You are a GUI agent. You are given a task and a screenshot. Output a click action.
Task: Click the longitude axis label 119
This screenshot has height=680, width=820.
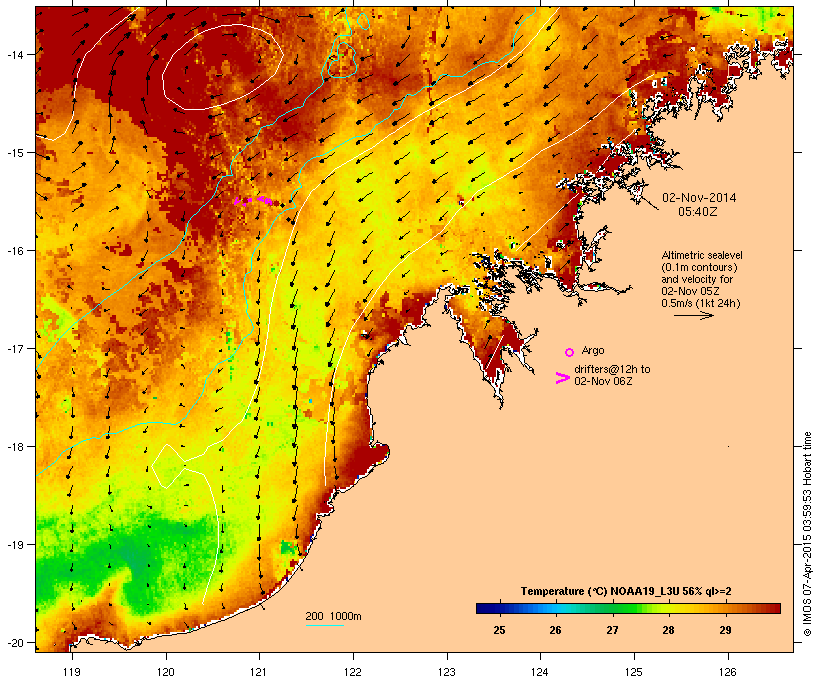click(72, 672)
